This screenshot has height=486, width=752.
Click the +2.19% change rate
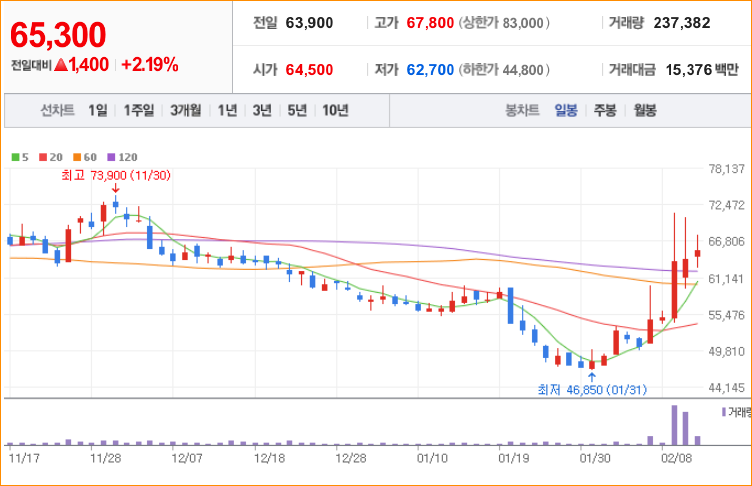click(150, 64)
